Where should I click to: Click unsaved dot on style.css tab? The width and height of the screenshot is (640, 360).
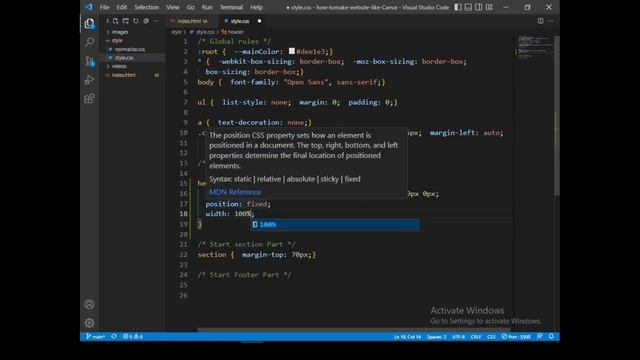(x=259, y=21)
